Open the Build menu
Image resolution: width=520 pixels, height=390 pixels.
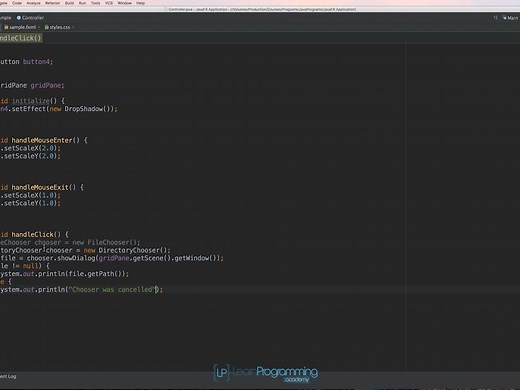click(x=69, y=3)
